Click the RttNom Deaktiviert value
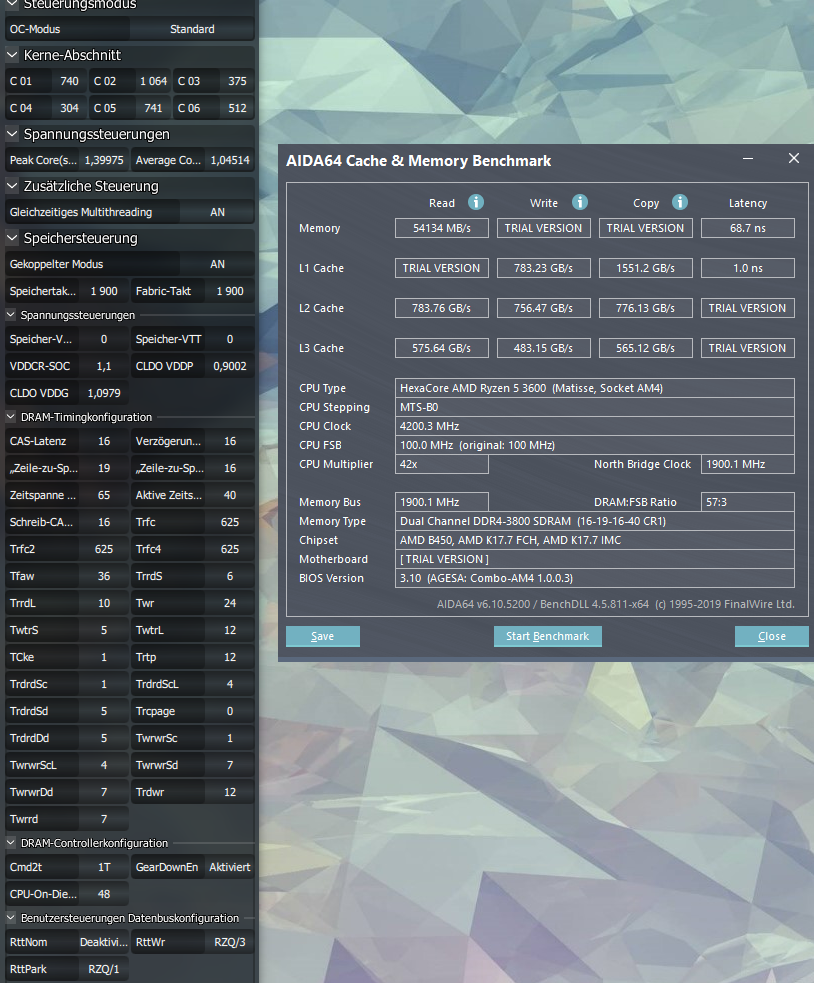Screen dimensions: 814x983 (x=104, y=942)
